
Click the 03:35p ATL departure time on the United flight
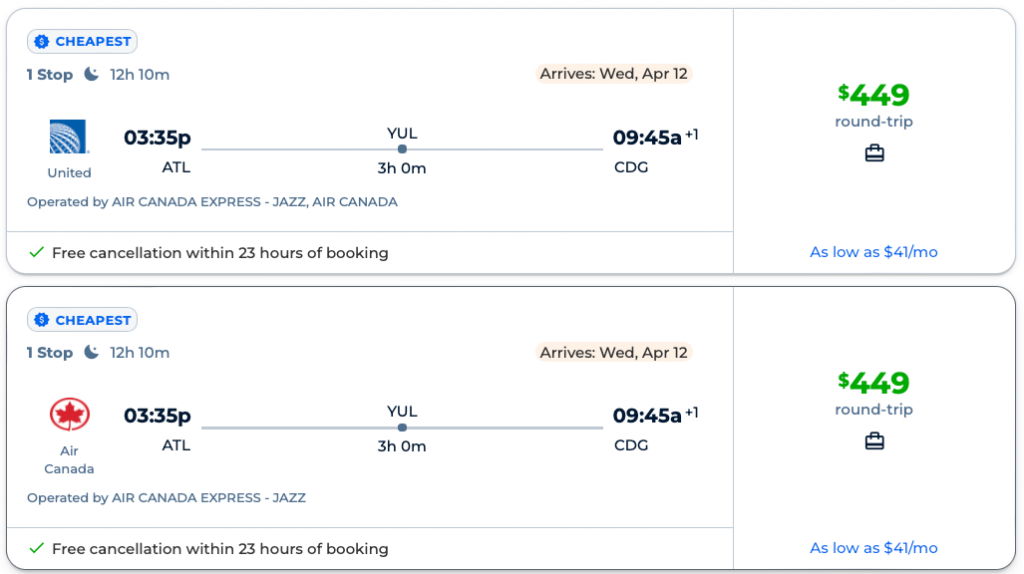click(157, 138)
